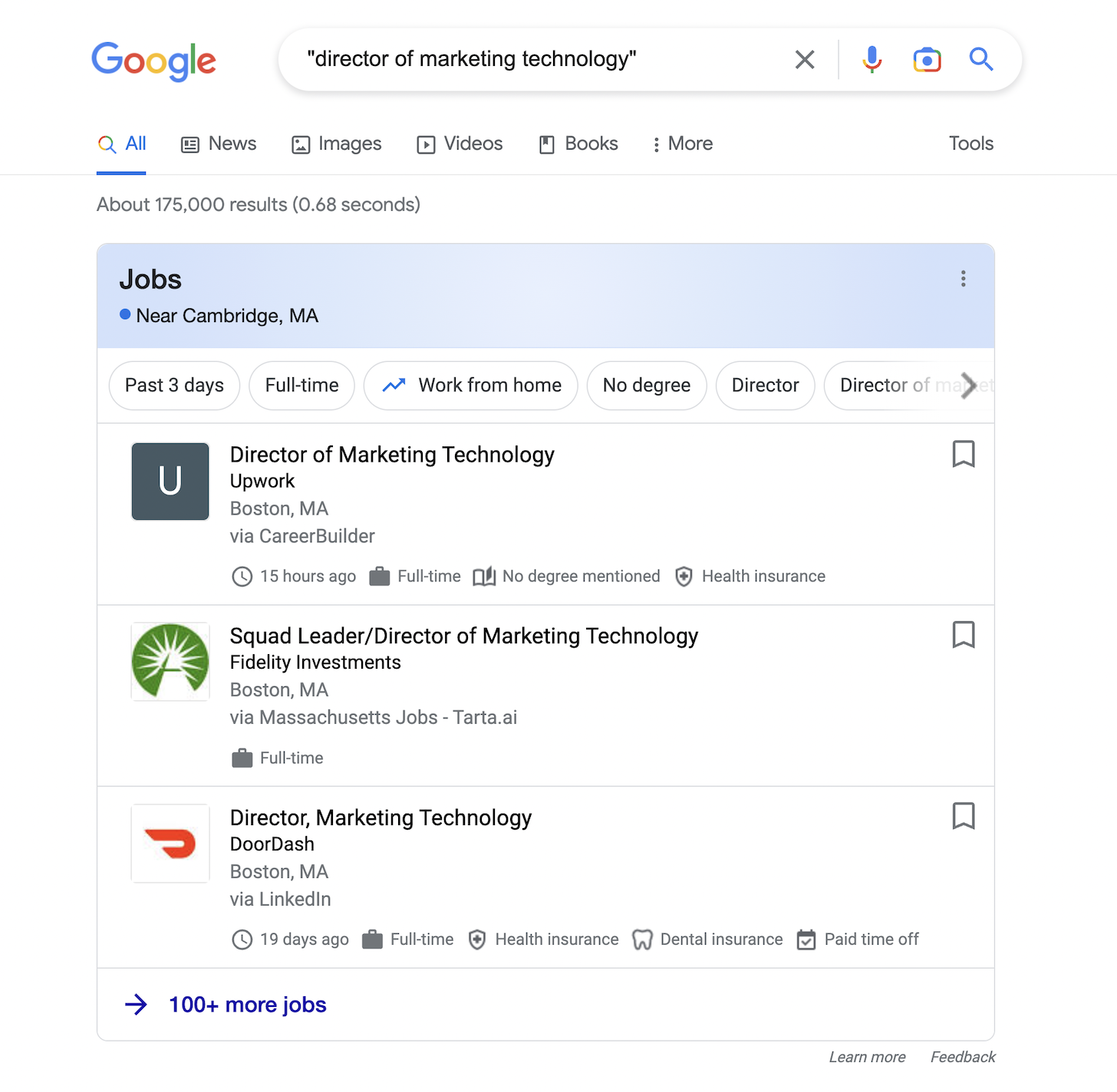Open Google Lens camera search

pos(927,60)
